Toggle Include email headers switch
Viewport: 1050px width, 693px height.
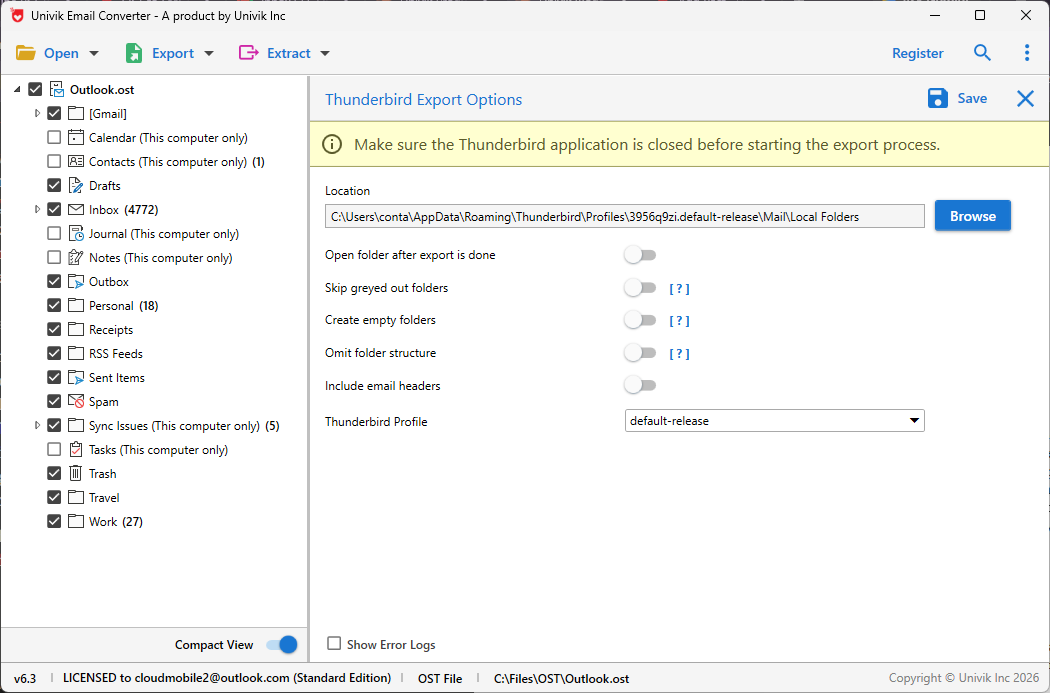point(640,385)
